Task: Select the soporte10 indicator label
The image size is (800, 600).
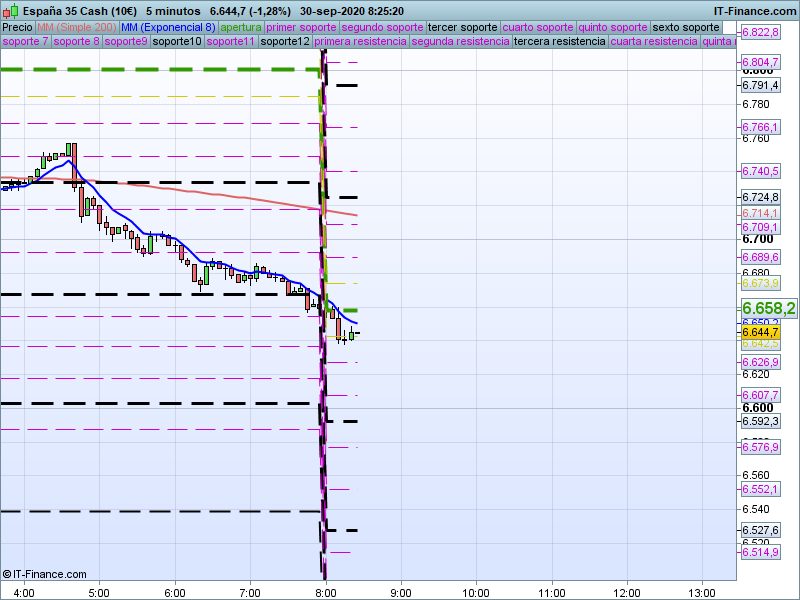Action: pos(176,42)
